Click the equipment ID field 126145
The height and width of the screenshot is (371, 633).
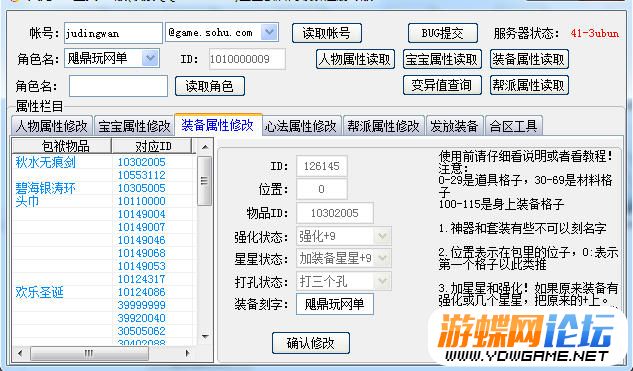tap(322, 166)
